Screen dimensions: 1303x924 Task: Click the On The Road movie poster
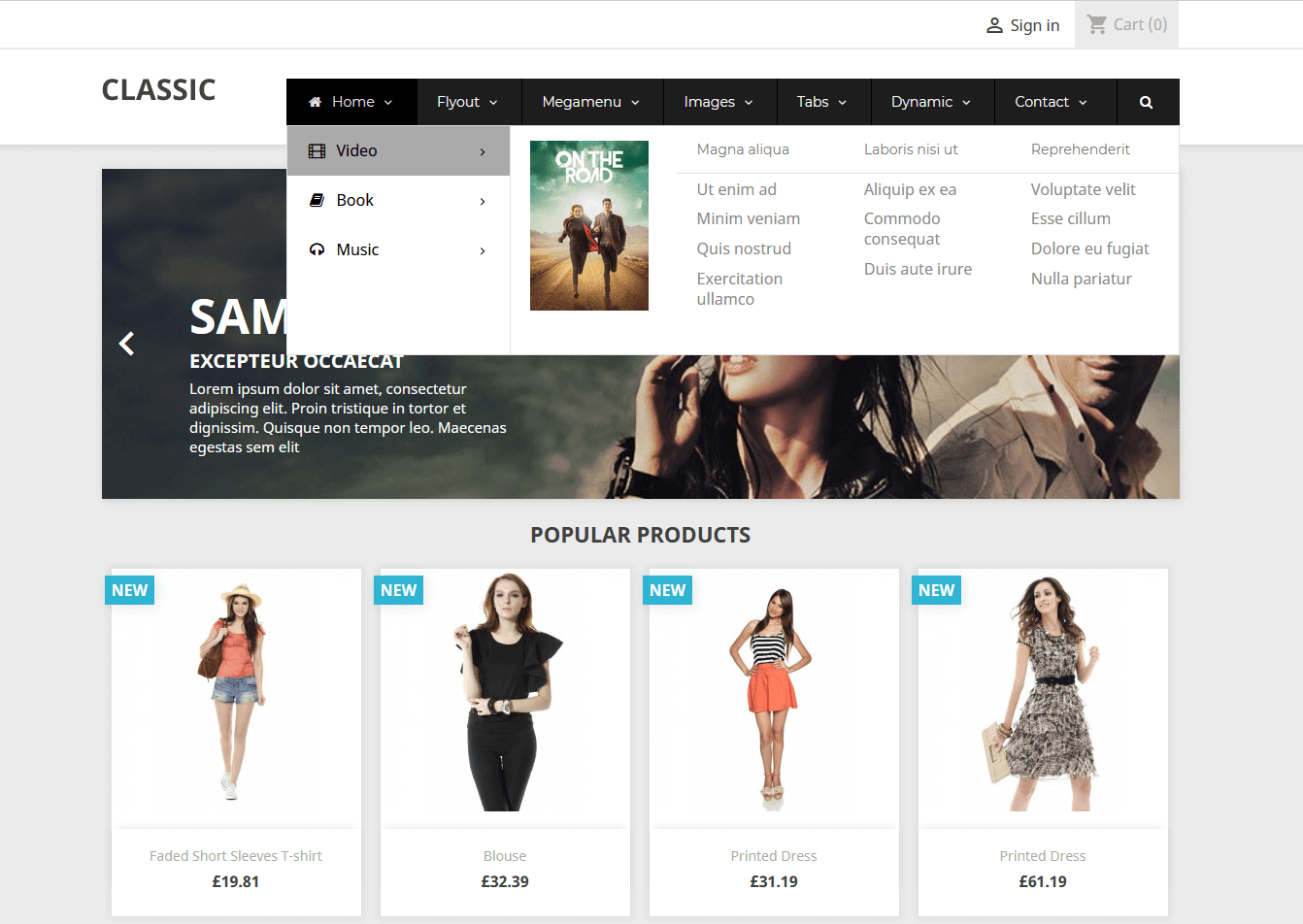(x=589, y=226)
